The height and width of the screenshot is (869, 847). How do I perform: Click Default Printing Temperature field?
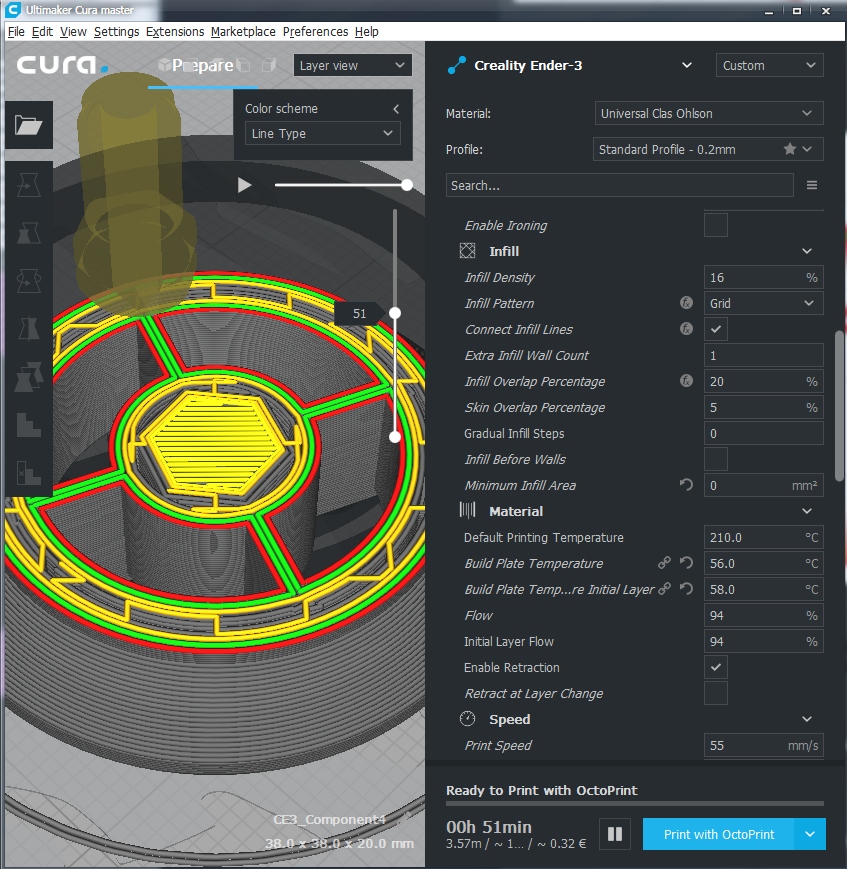tap(763, 537)
